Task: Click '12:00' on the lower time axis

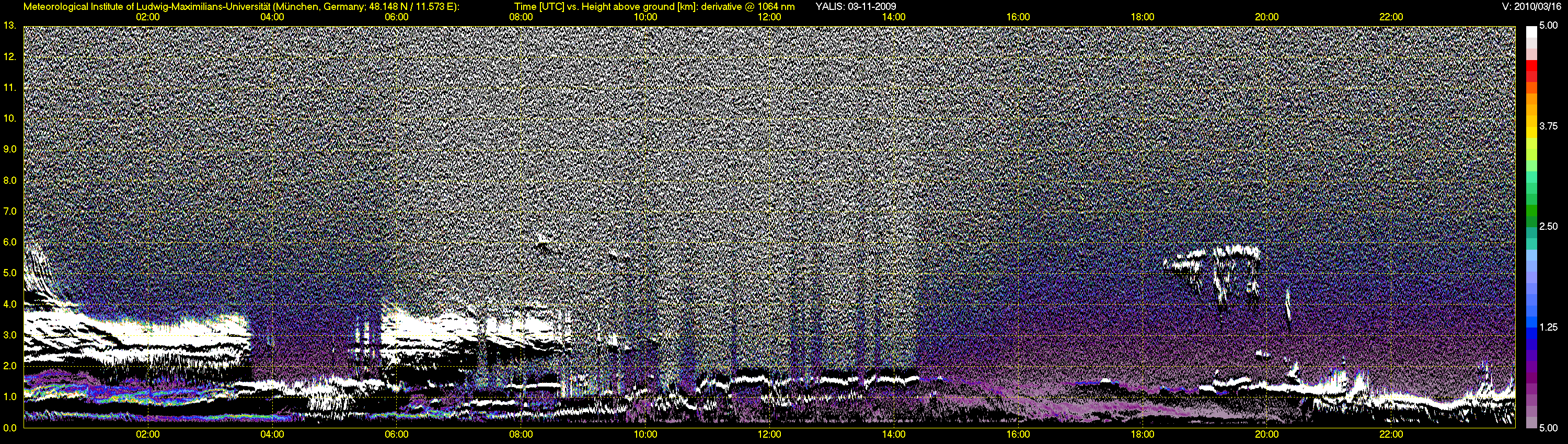Action: (x=769, y=434)
